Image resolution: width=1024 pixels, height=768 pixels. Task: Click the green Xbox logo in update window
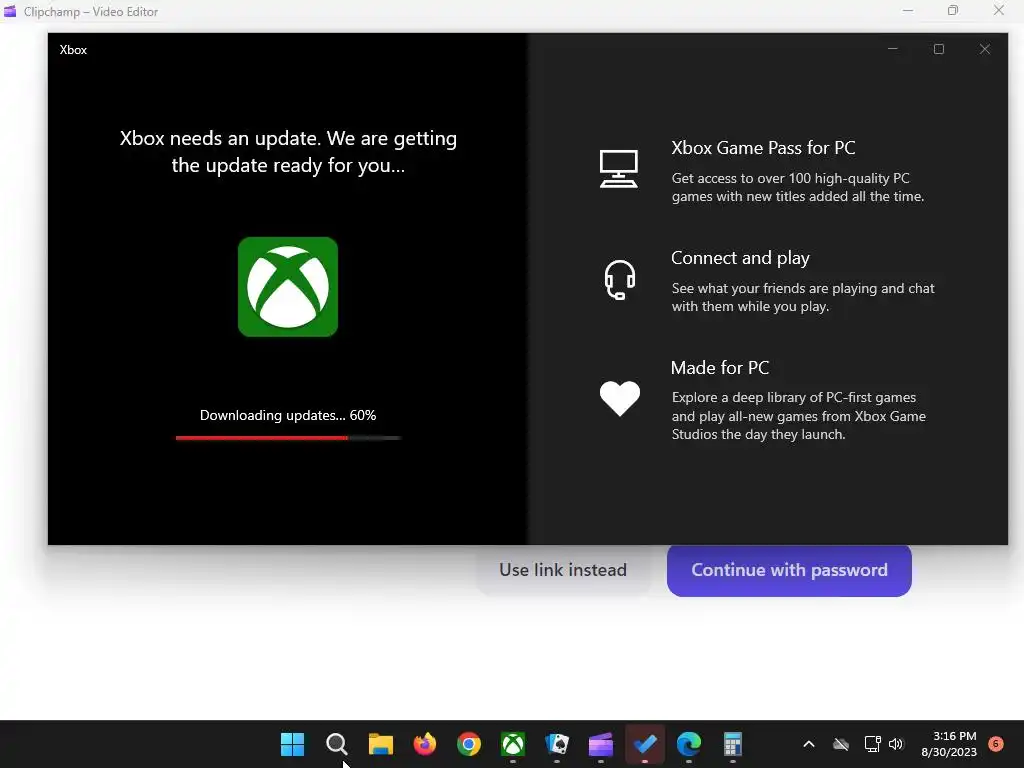[288, 287]
